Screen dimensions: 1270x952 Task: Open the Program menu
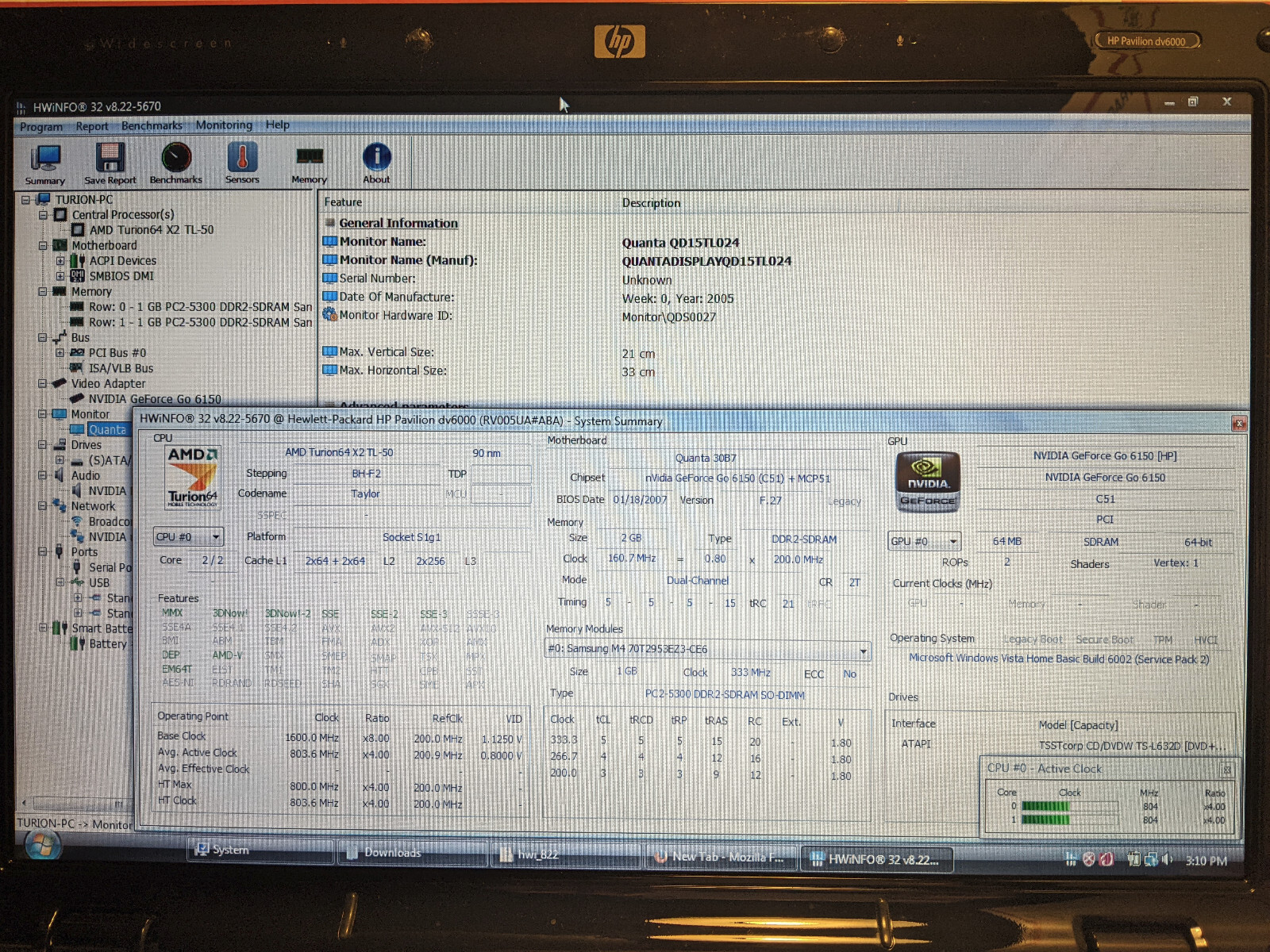coord(41,127)
